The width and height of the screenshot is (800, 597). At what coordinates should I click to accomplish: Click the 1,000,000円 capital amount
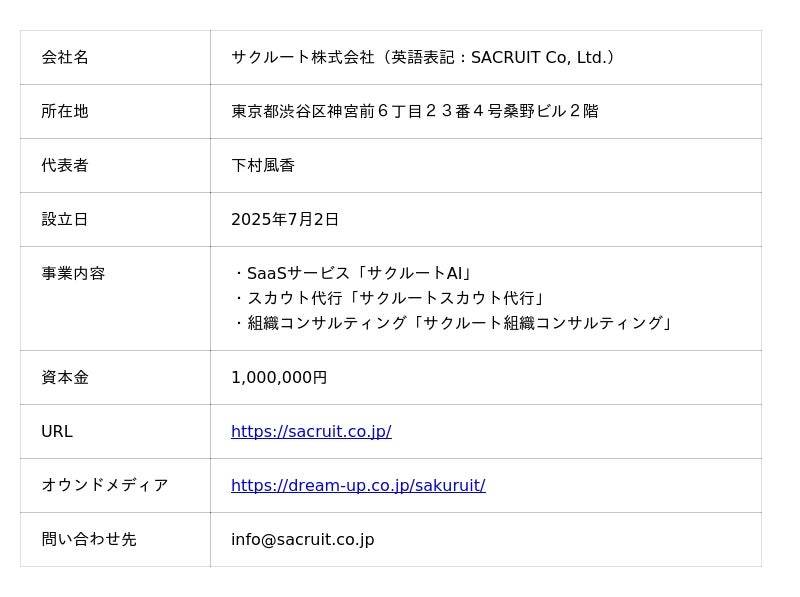click(x=279, y=377)
